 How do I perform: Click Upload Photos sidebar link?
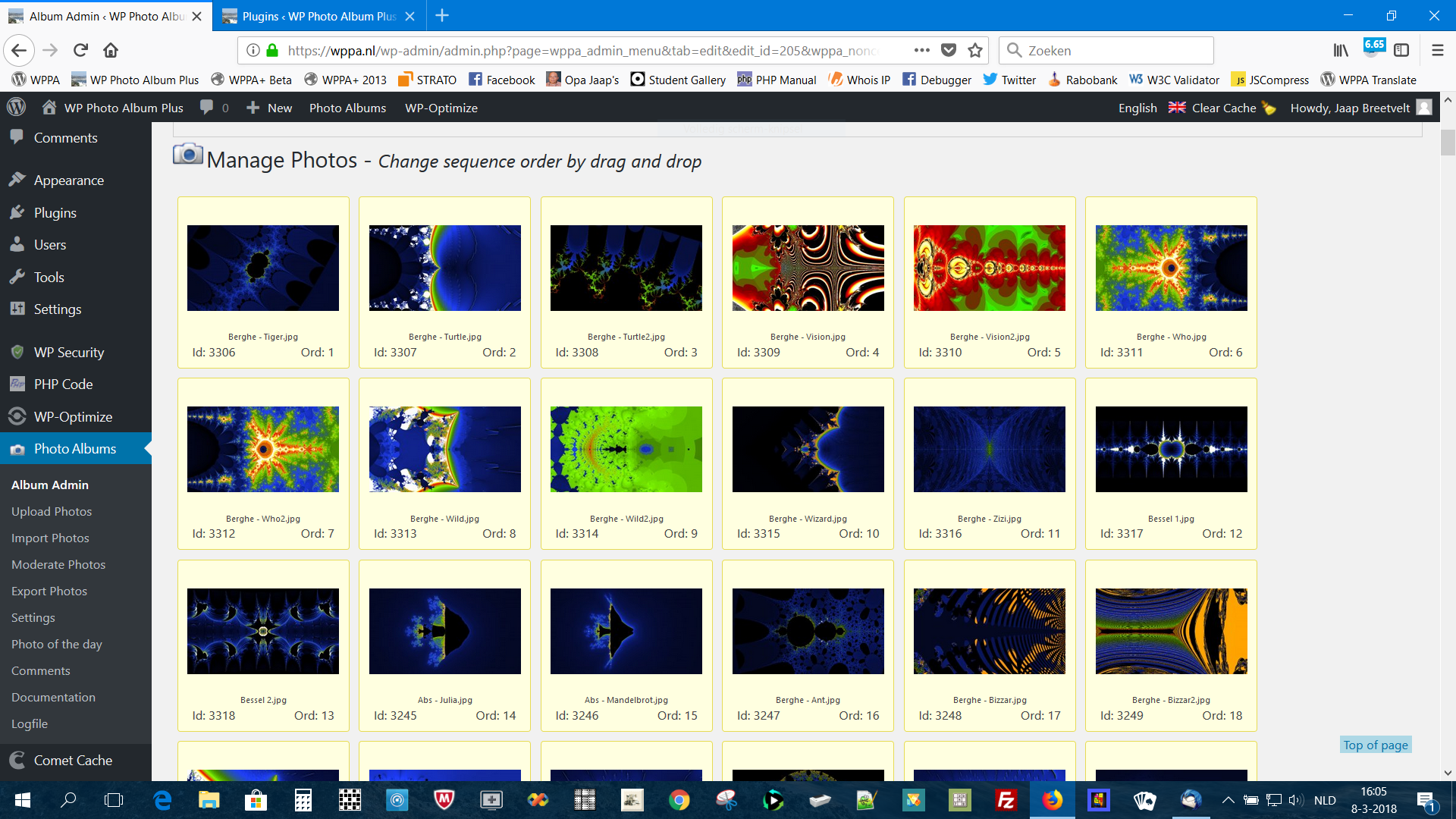[51, 511]
